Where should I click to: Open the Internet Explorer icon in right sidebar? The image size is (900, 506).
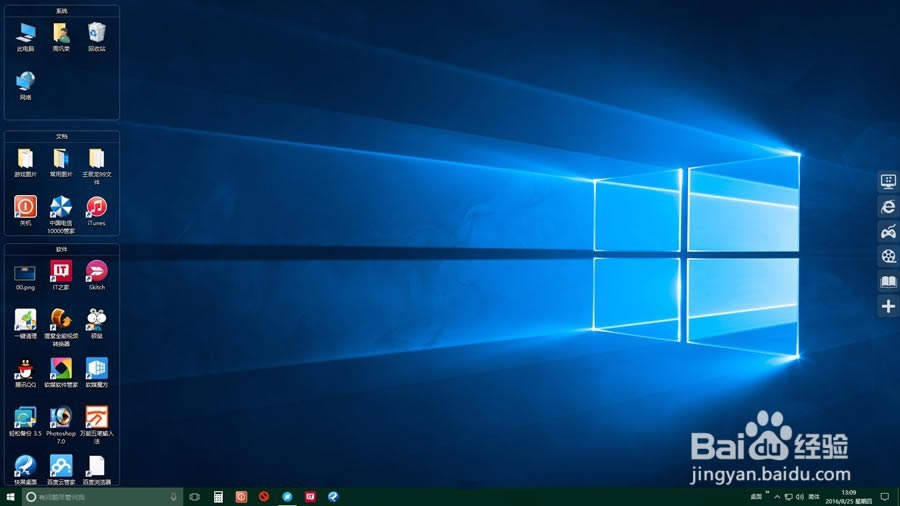[x=888, y=207]
